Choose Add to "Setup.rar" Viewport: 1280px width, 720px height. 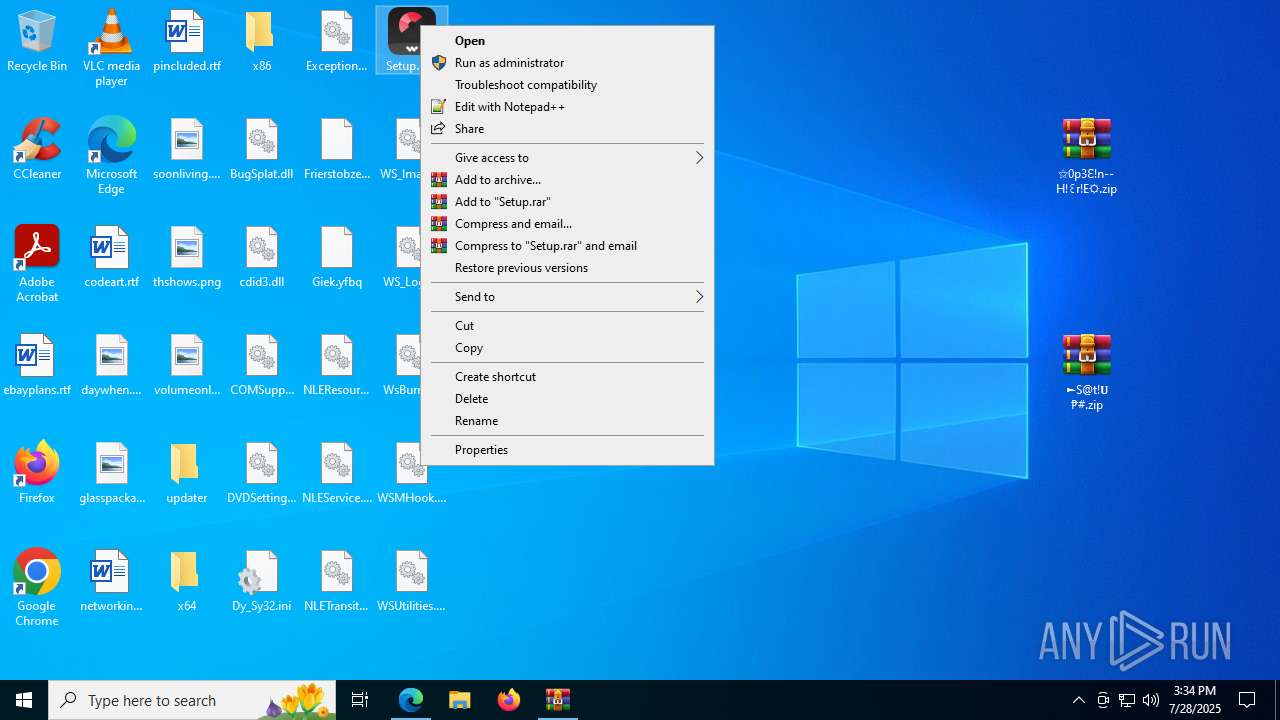[x=567, y=202]
